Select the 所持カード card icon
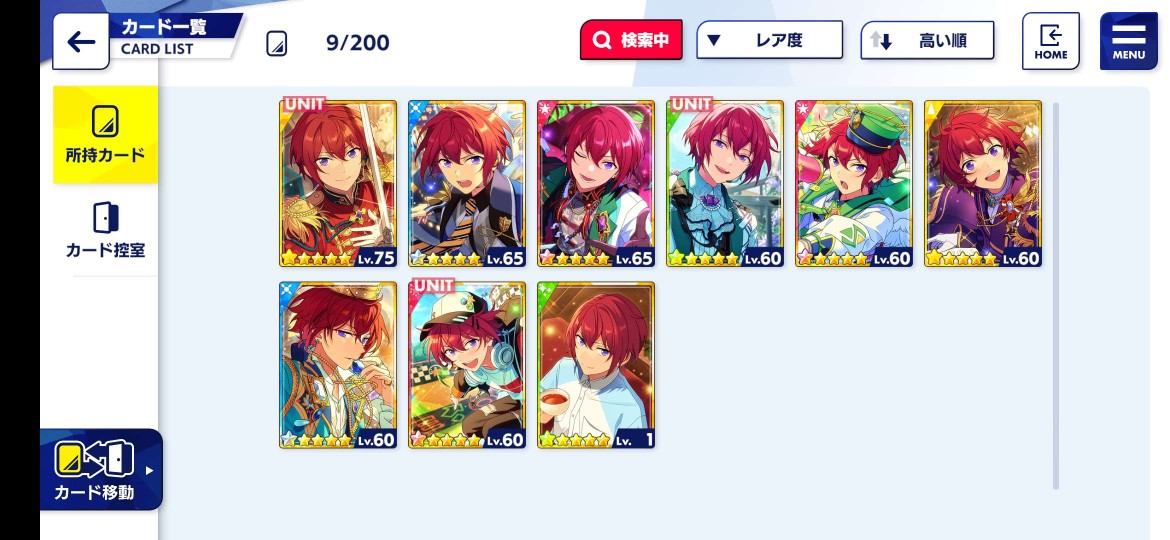1170x540 pixels. (105, 122)
